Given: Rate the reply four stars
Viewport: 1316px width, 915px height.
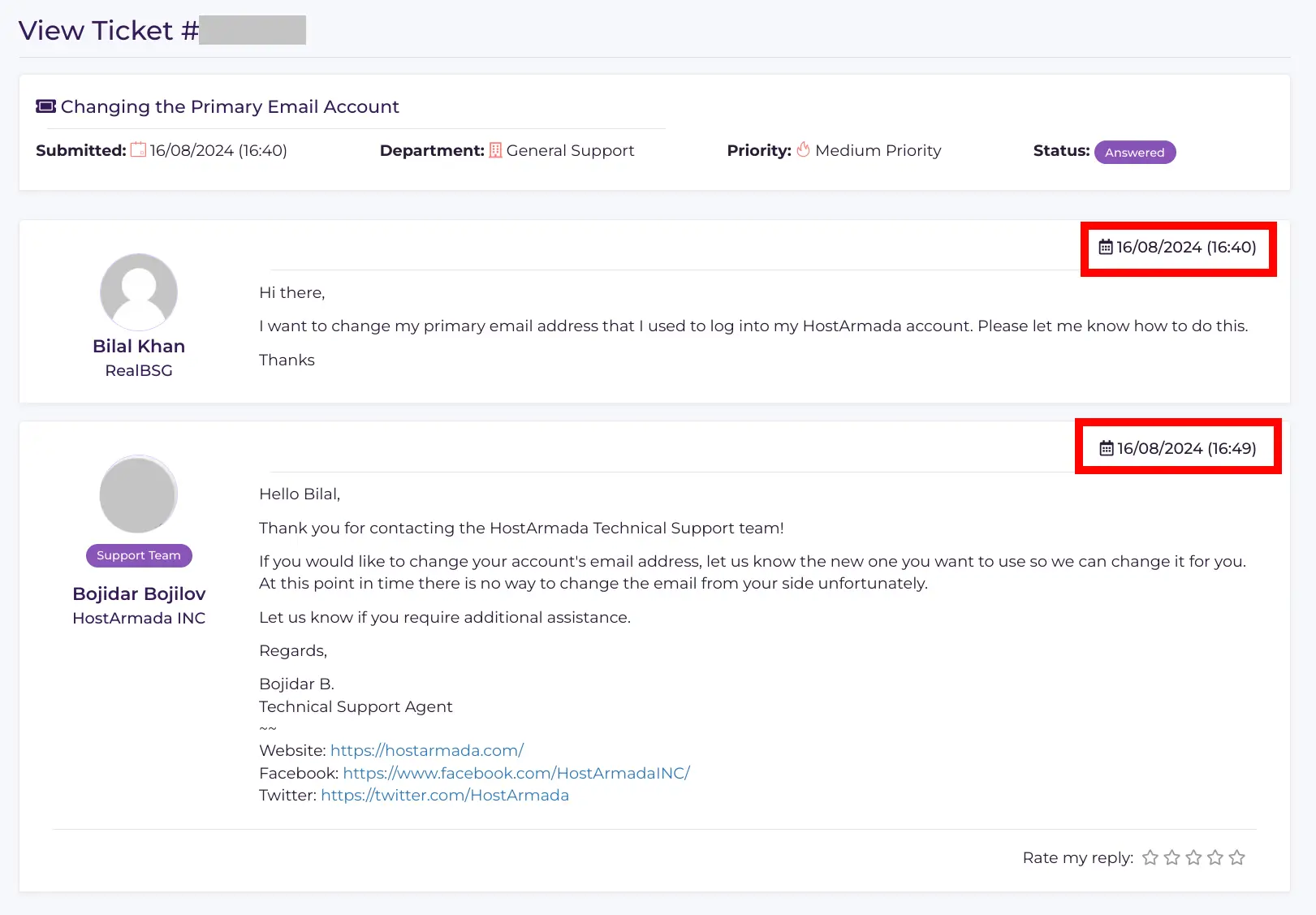Looking at the screenshot, I should (1215, 857).
